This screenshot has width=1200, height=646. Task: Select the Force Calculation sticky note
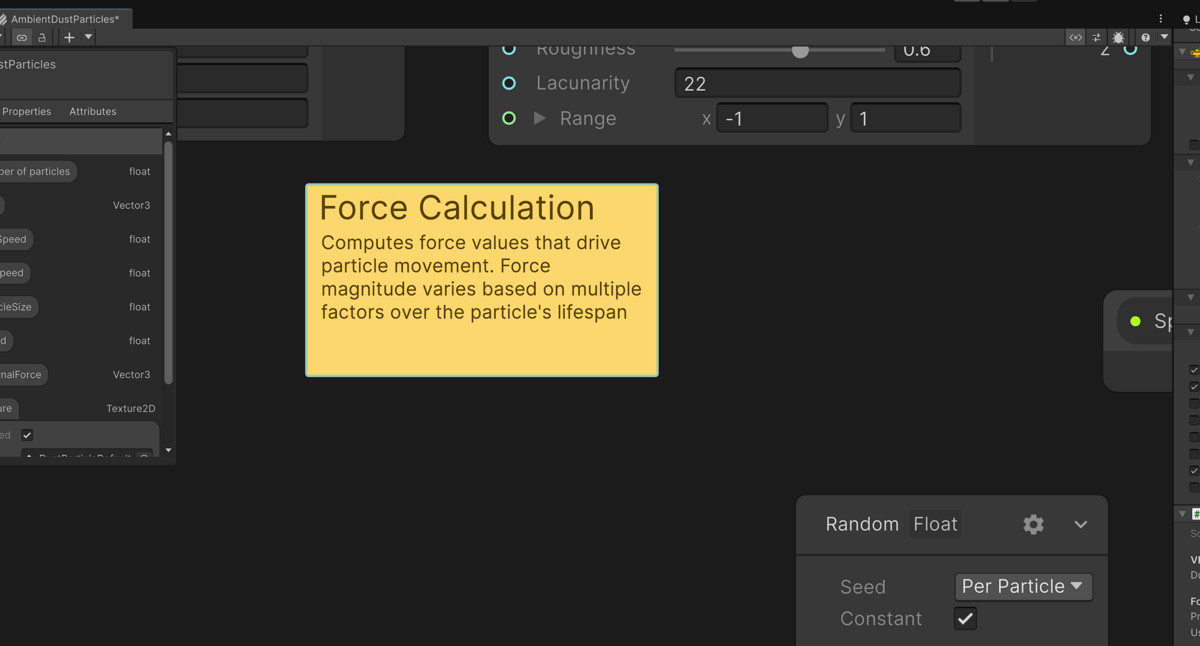click(x=481, y=280)
